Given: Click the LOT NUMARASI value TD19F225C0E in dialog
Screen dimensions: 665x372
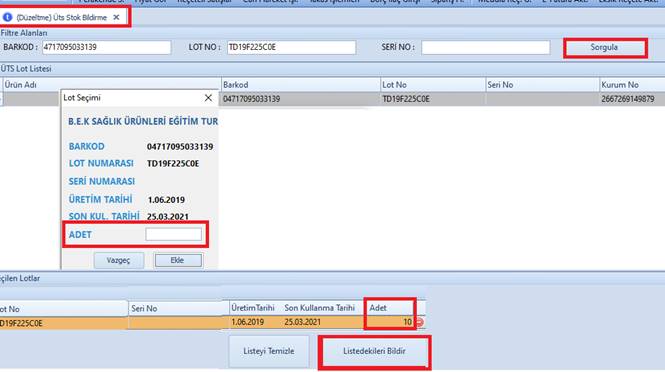Looking at the screenshot, I should click(x=173, y=164).
